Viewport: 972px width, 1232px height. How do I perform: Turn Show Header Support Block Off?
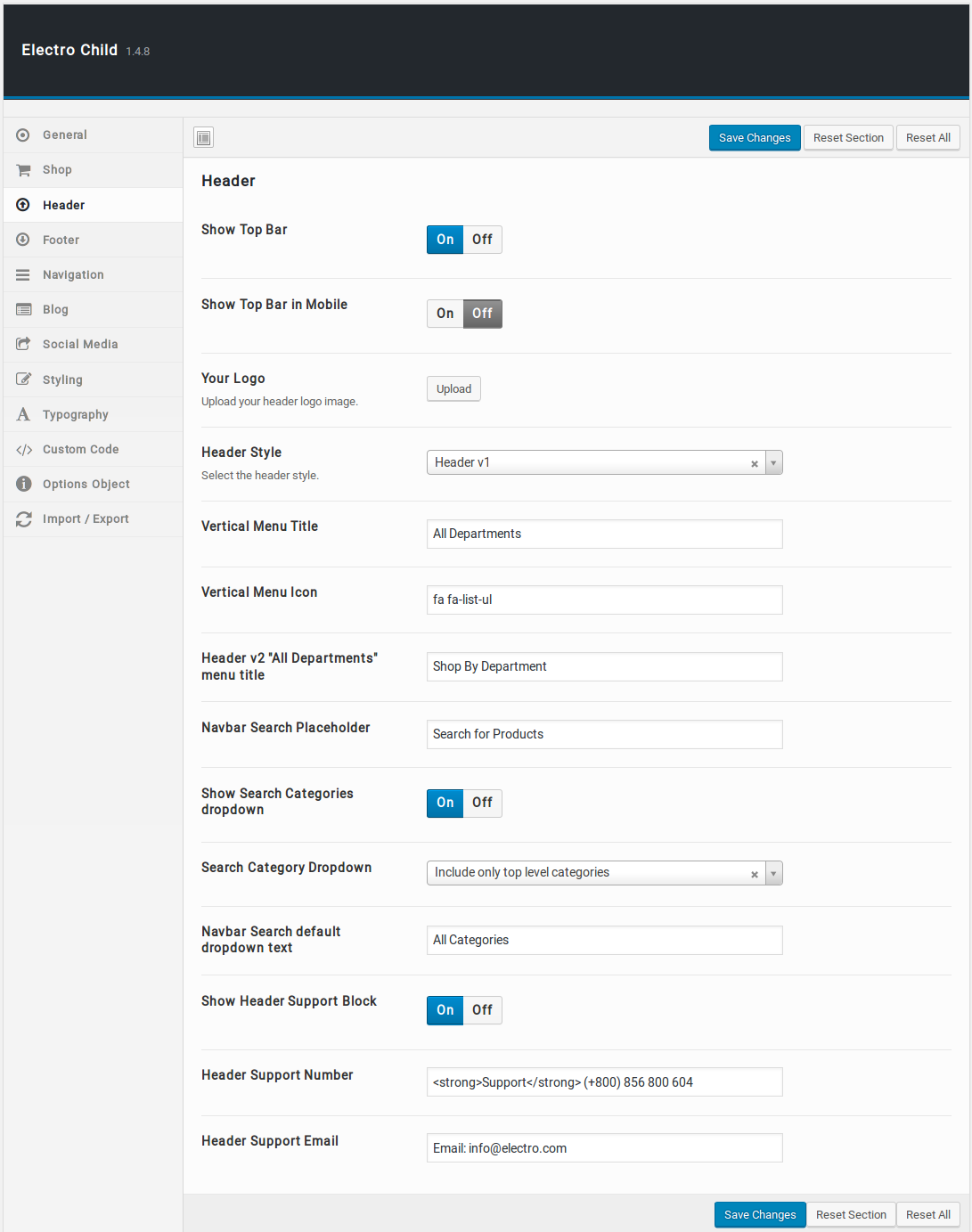coord(482,1010)
